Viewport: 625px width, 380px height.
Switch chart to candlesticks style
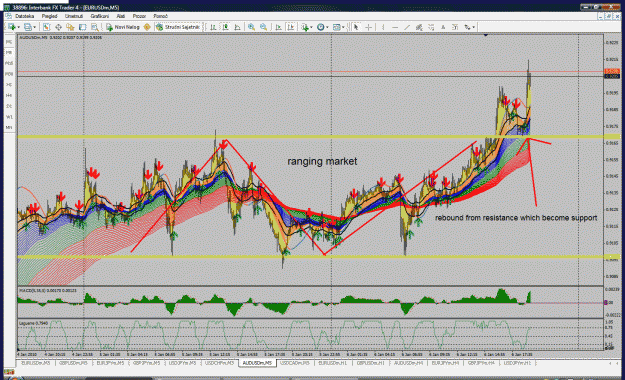pos(226,27)
